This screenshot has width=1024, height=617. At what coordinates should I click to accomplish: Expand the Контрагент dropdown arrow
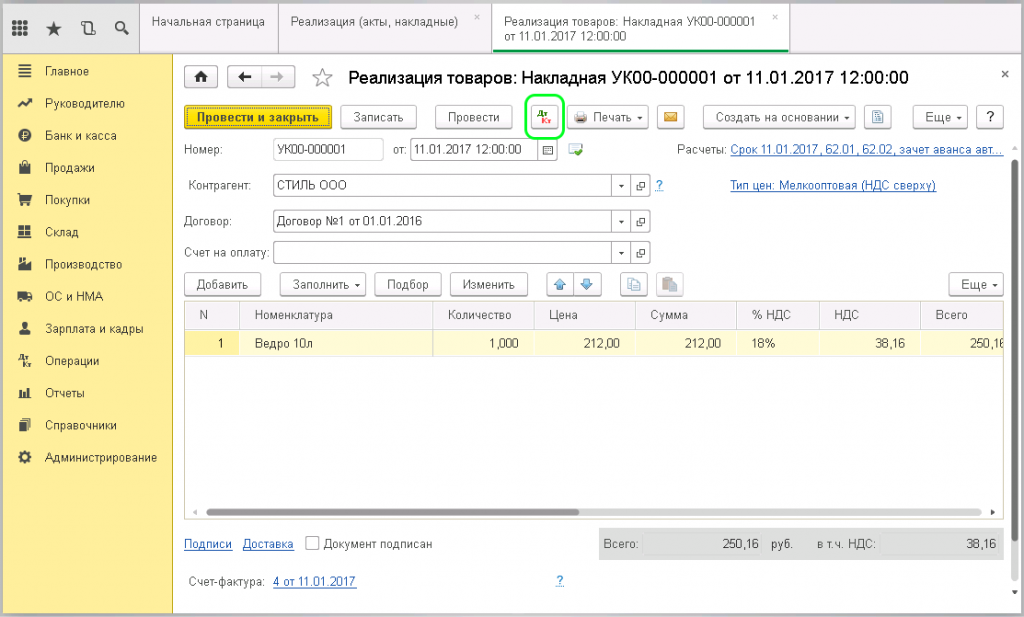pos(621,186)
